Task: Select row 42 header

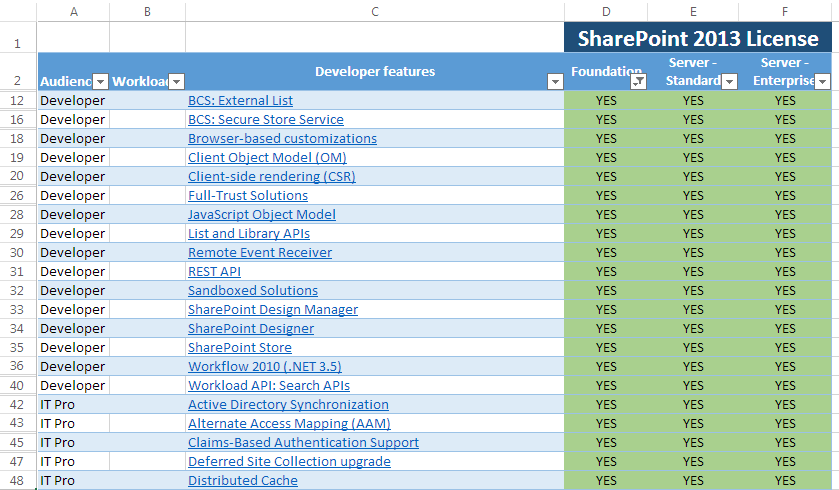Action: [18, 404]
